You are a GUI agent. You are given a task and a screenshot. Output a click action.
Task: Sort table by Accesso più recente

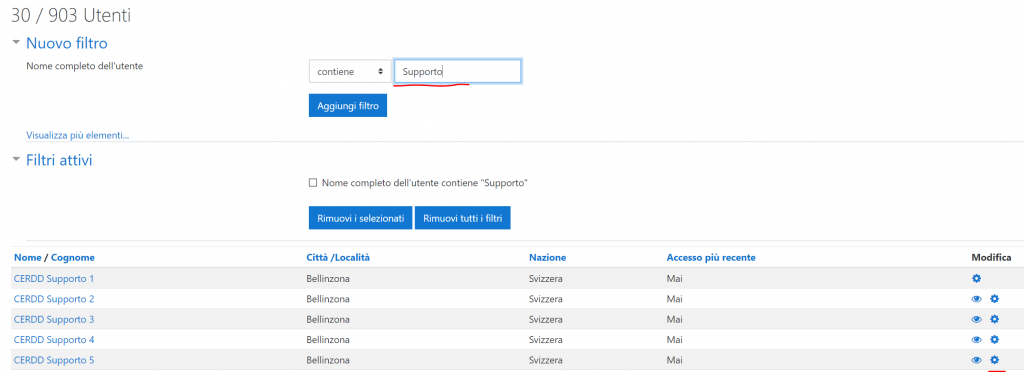tap(711, 258)
